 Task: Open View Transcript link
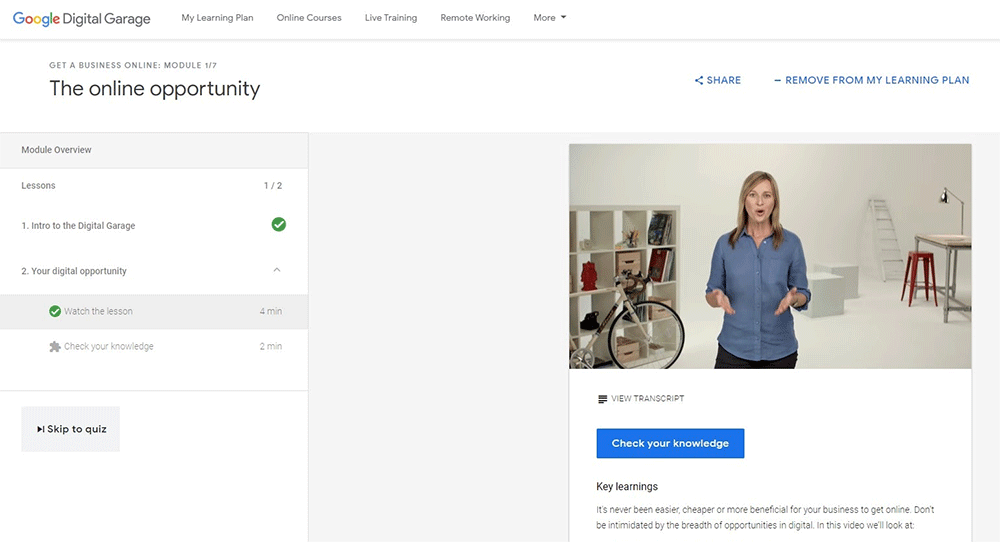point(647,399)
